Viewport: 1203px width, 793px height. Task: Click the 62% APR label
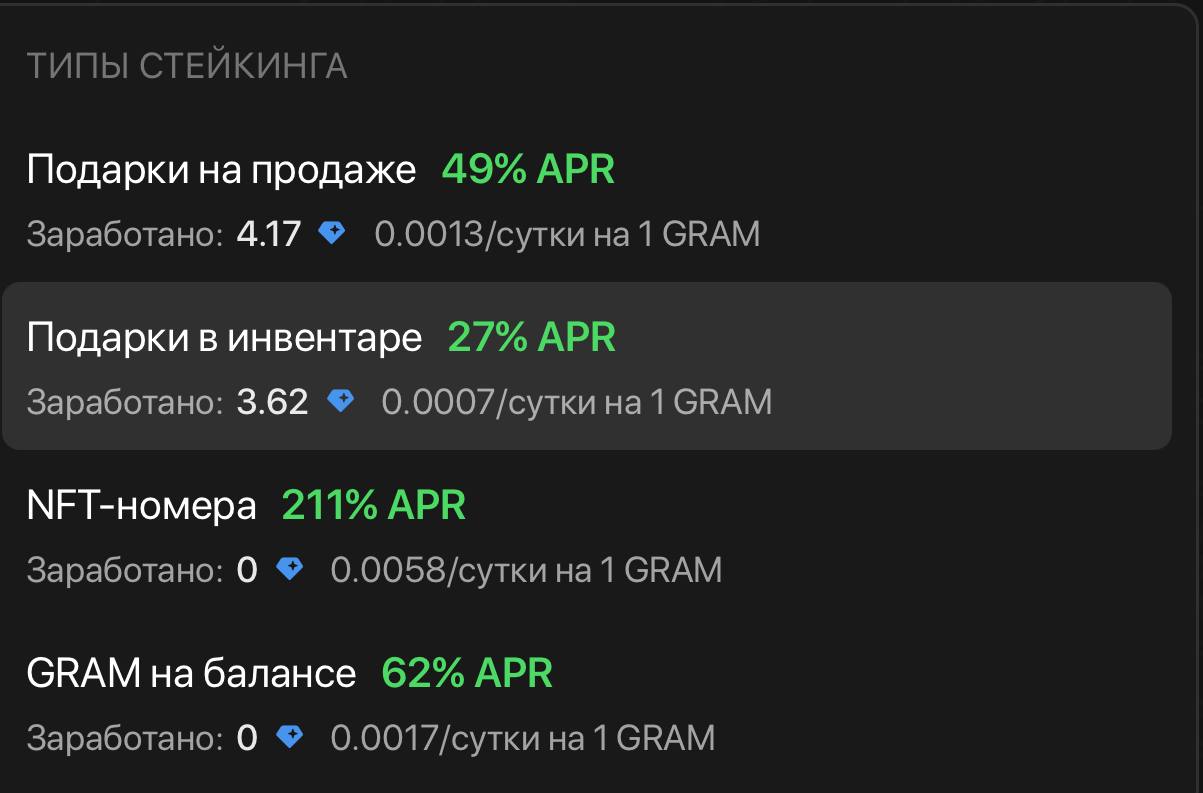(467, 673)
